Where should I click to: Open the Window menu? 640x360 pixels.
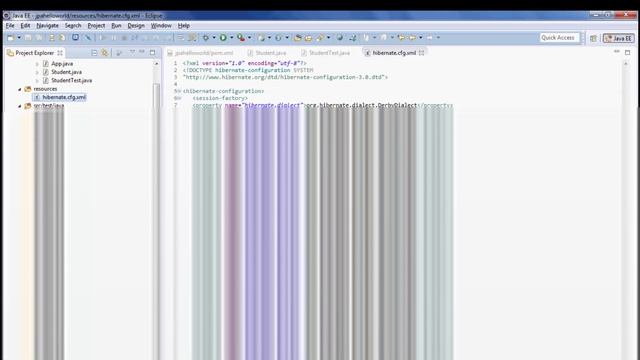161,25
